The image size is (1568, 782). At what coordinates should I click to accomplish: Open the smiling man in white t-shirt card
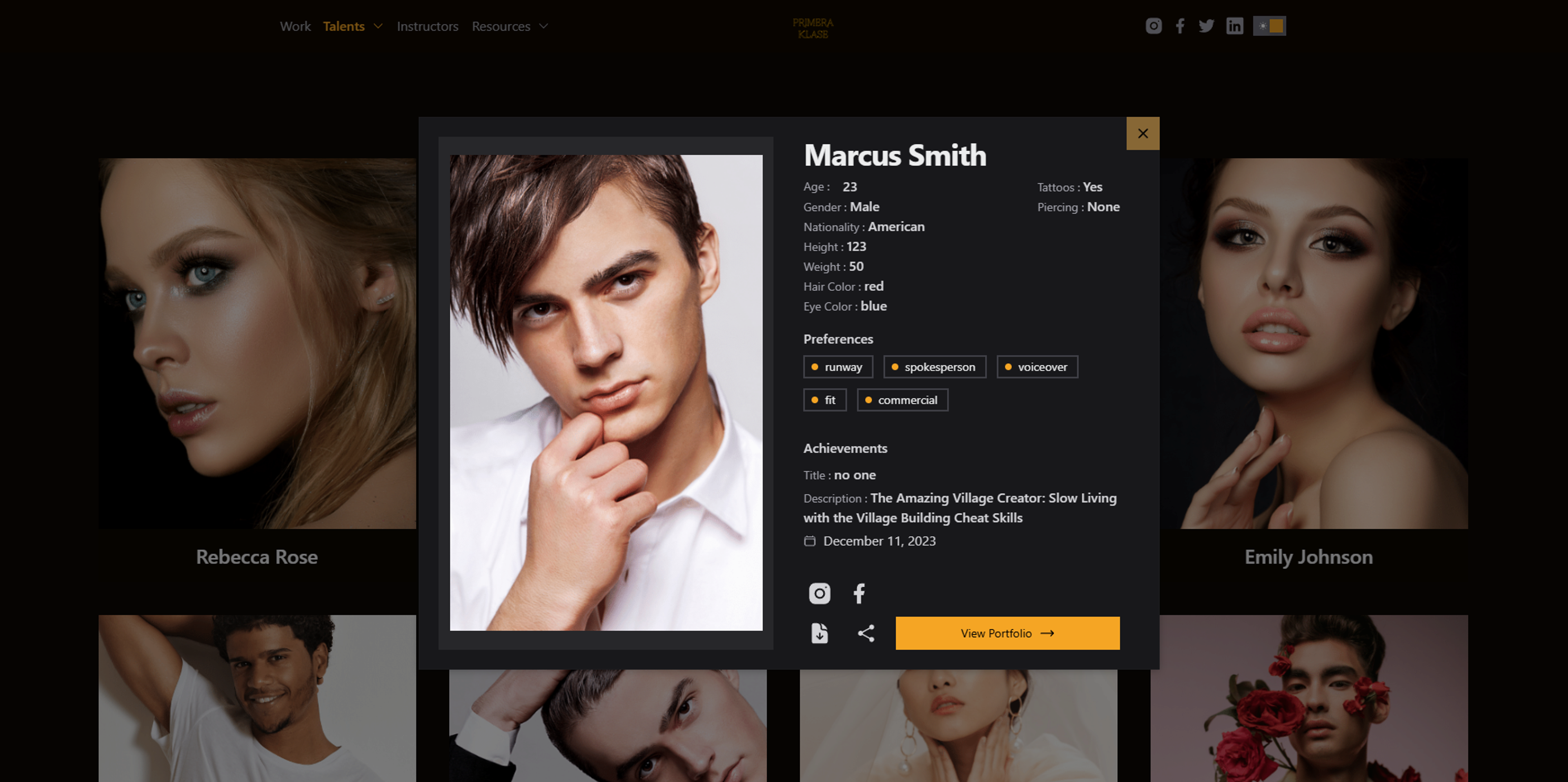tap(258, 698)
